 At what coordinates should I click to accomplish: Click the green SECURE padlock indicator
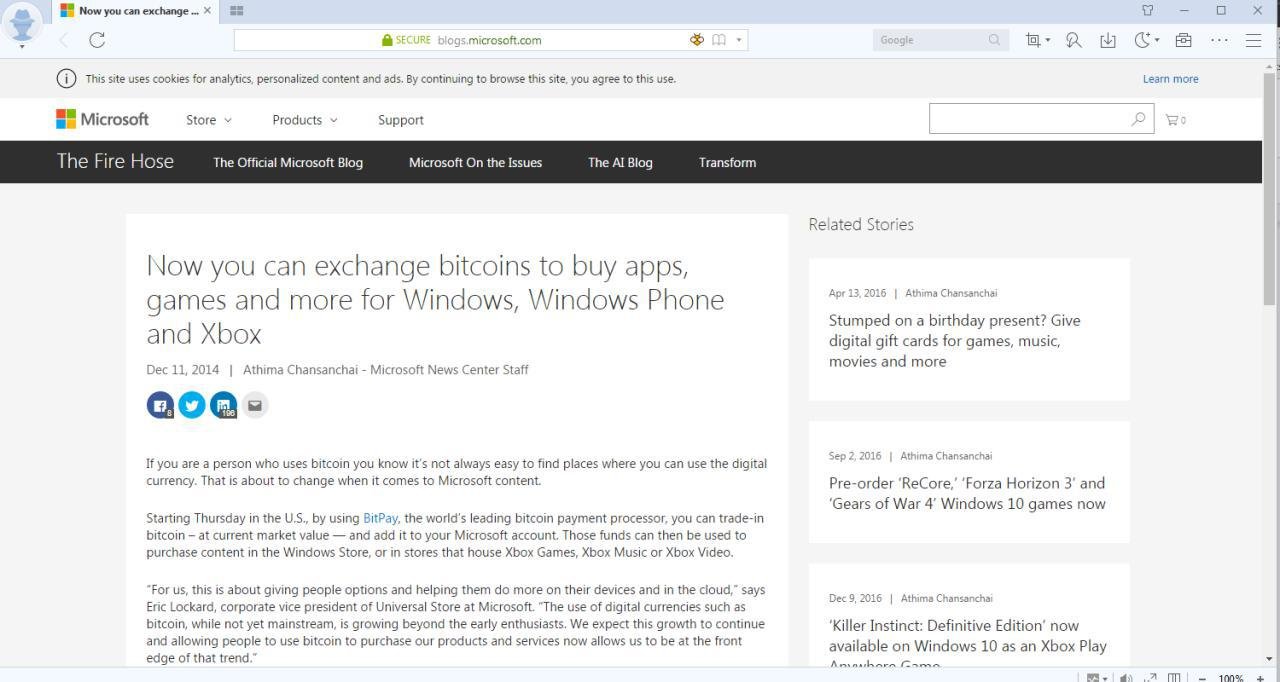(x=406, y=40)
